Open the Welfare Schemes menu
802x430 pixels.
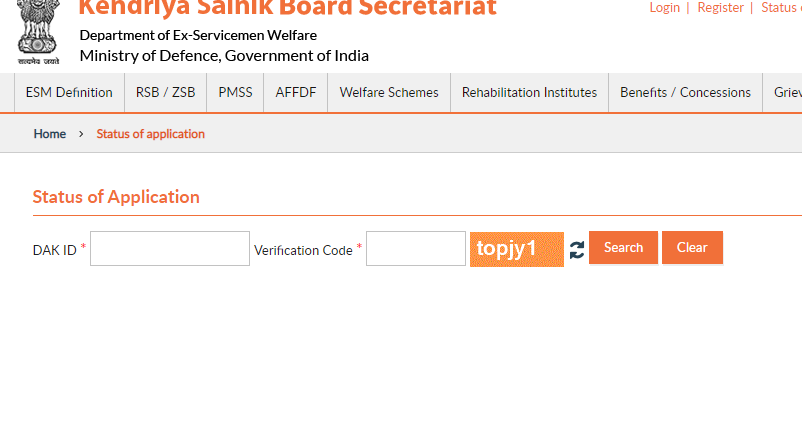[389, 93]
